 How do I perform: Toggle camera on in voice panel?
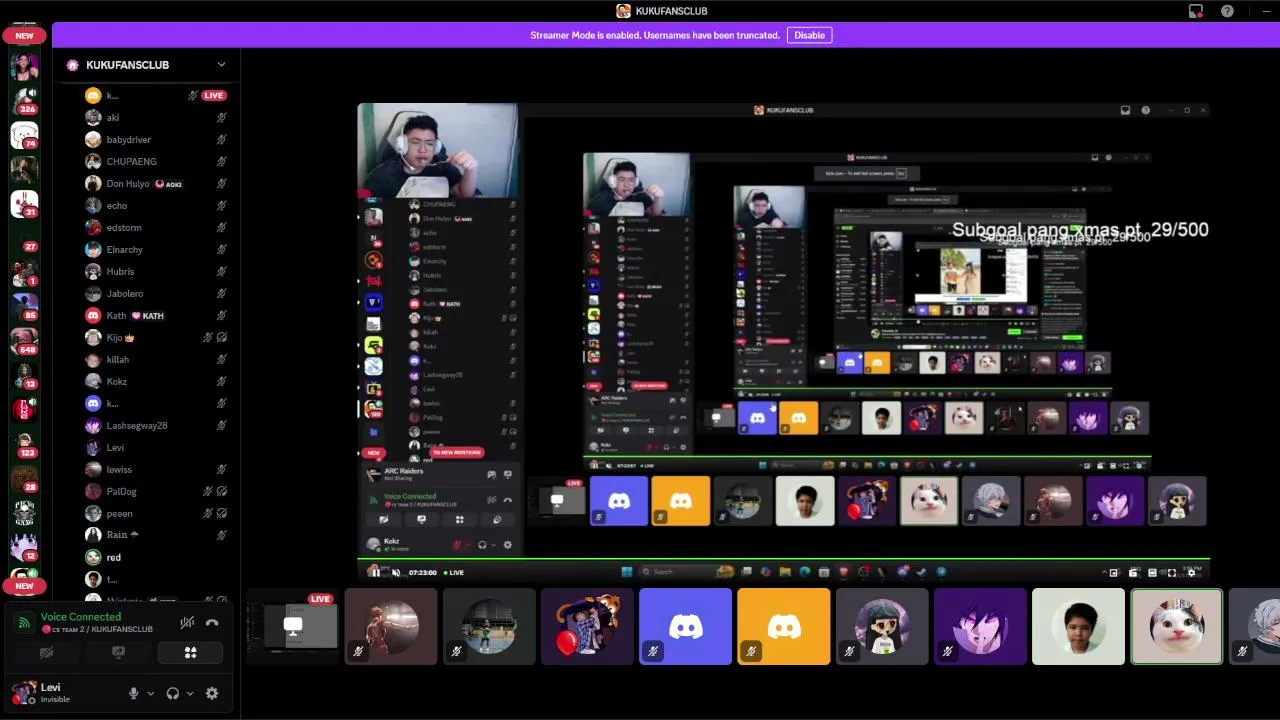pos(46,653)
